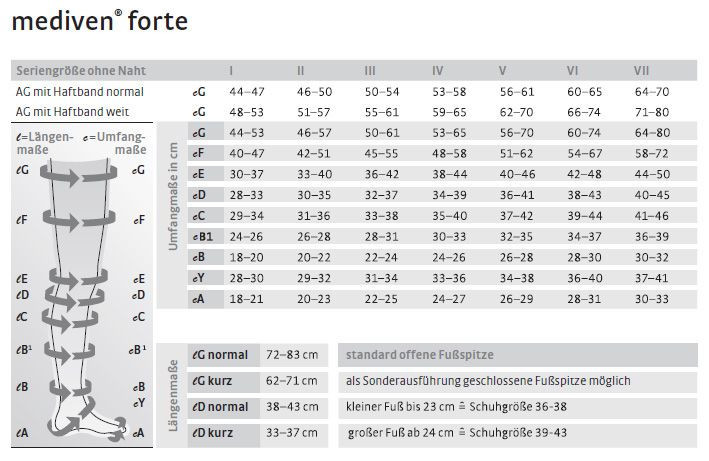Click the vertical "Umfangmaße in cm" label
This screenshot has width=709, height=461.
click(x=173, y=196)
